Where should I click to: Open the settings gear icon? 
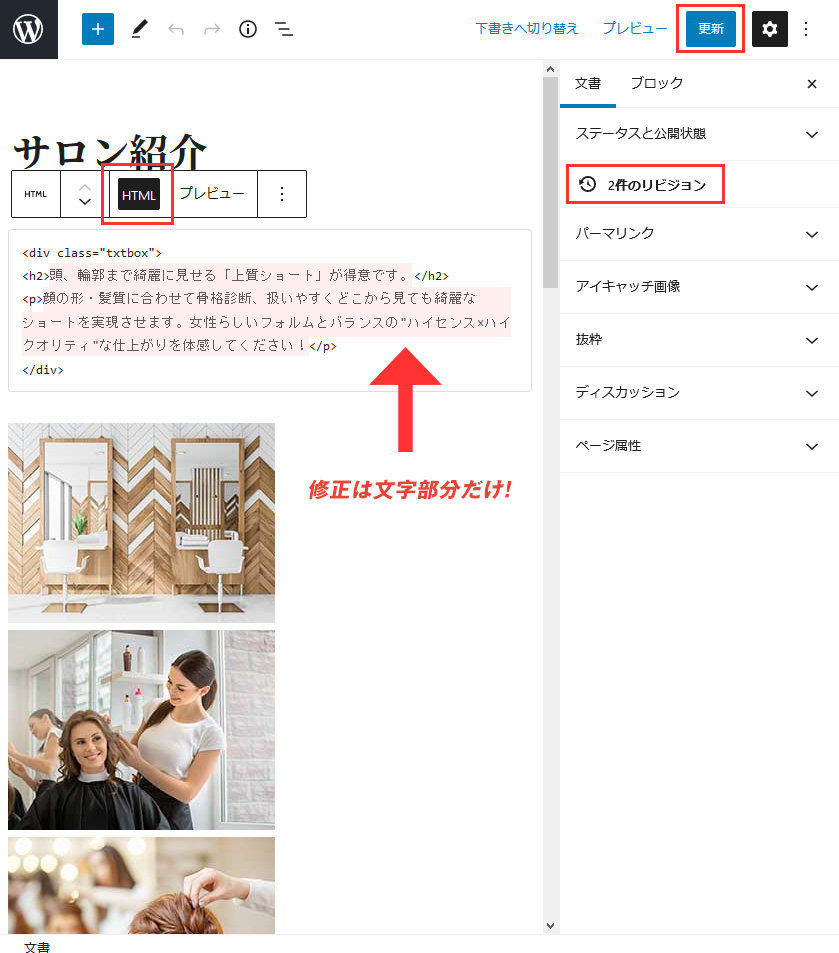click(769, 29)
